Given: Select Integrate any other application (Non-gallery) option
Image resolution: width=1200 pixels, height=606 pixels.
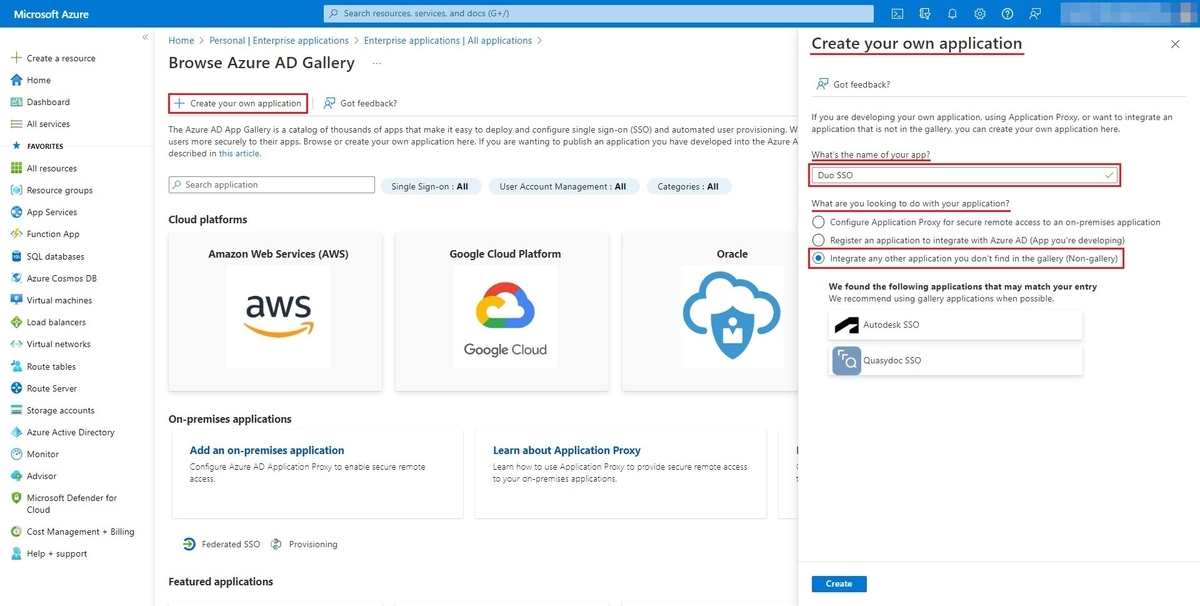Looking at the screenshot, I should (x=819, y=258).
